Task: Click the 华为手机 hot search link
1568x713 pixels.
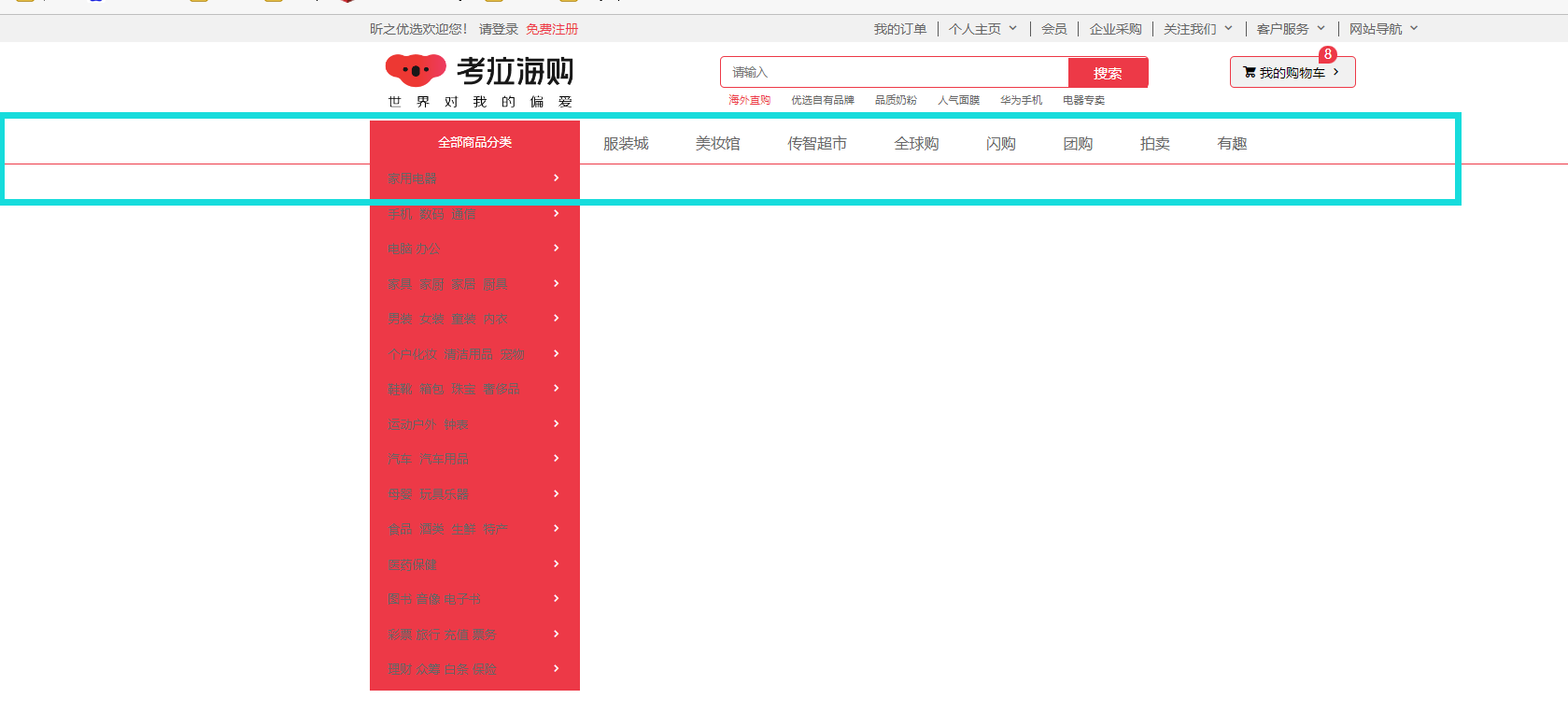Action: coord(1022,100)
